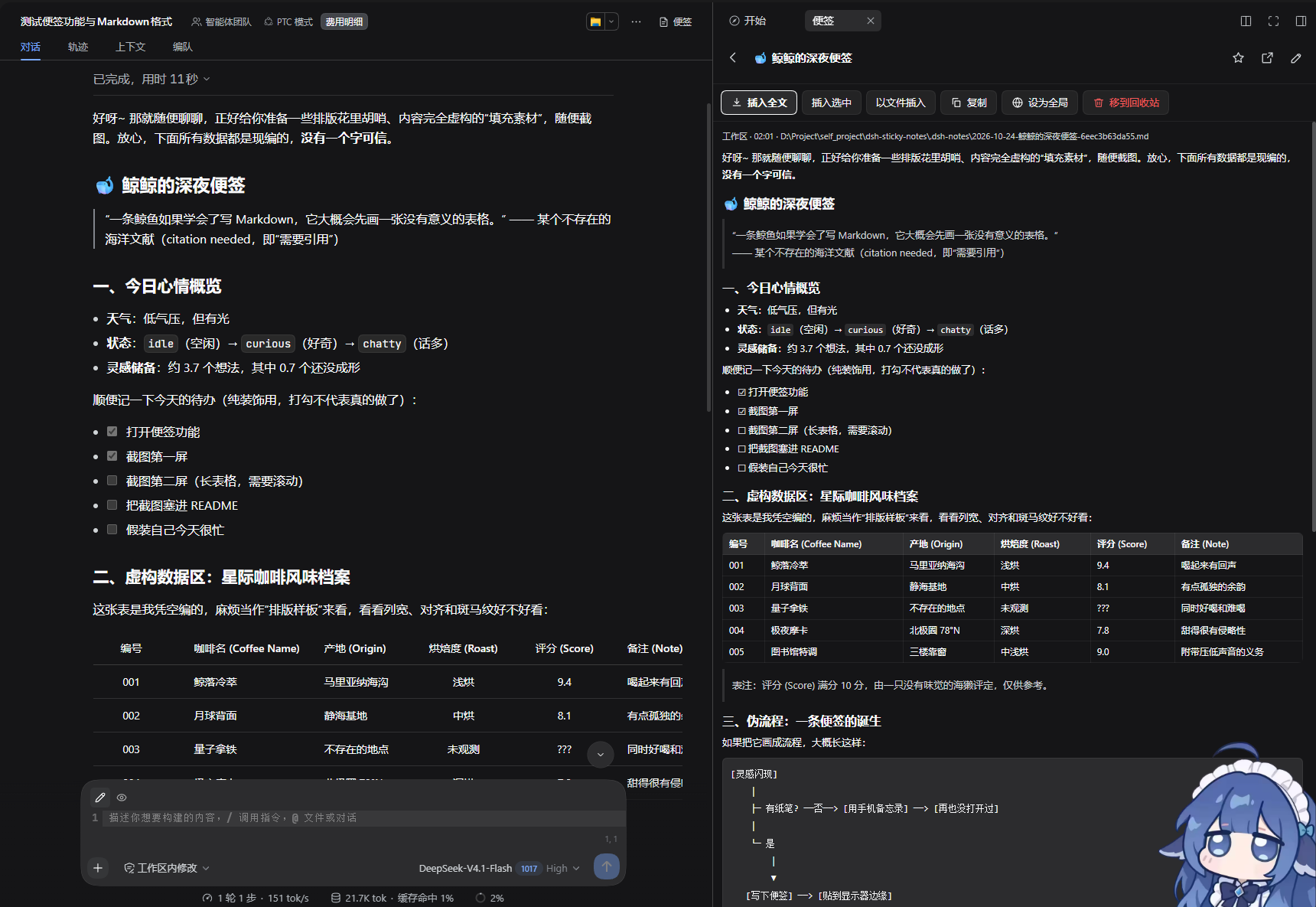Click the 插入全文 button
Image resolution: width=1316 pixels, height=907 pixels.
759,103
